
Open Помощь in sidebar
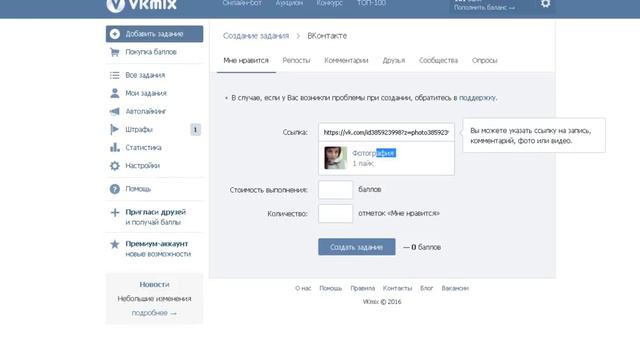[138, 189]
